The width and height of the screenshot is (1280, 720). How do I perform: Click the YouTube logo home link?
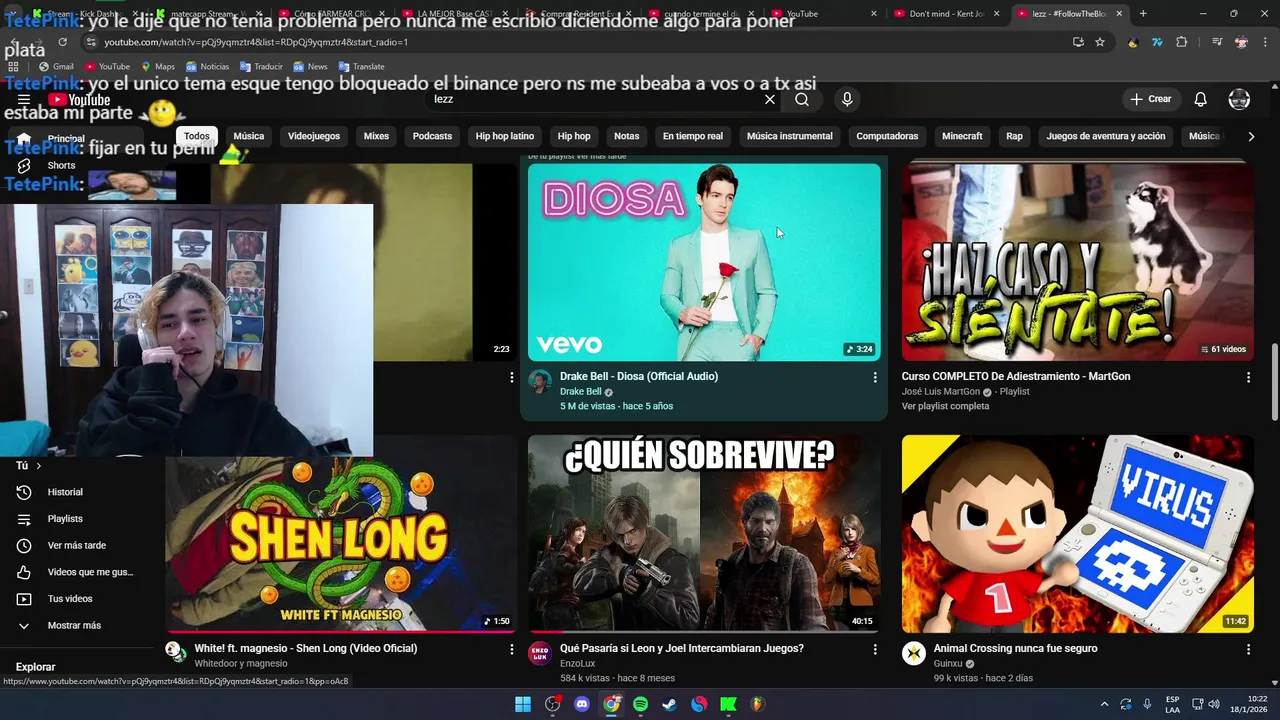pyautogui.click(x=79, y=100)
